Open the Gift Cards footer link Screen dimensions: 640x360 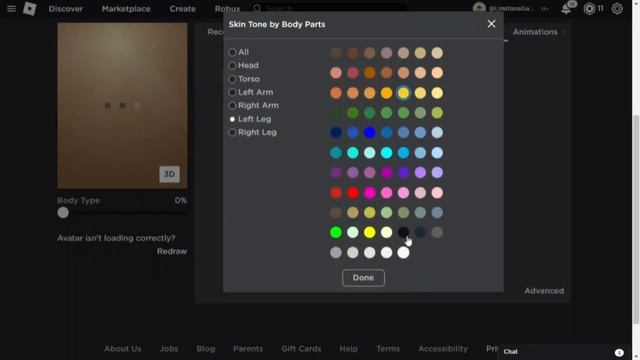coord(301,349)
